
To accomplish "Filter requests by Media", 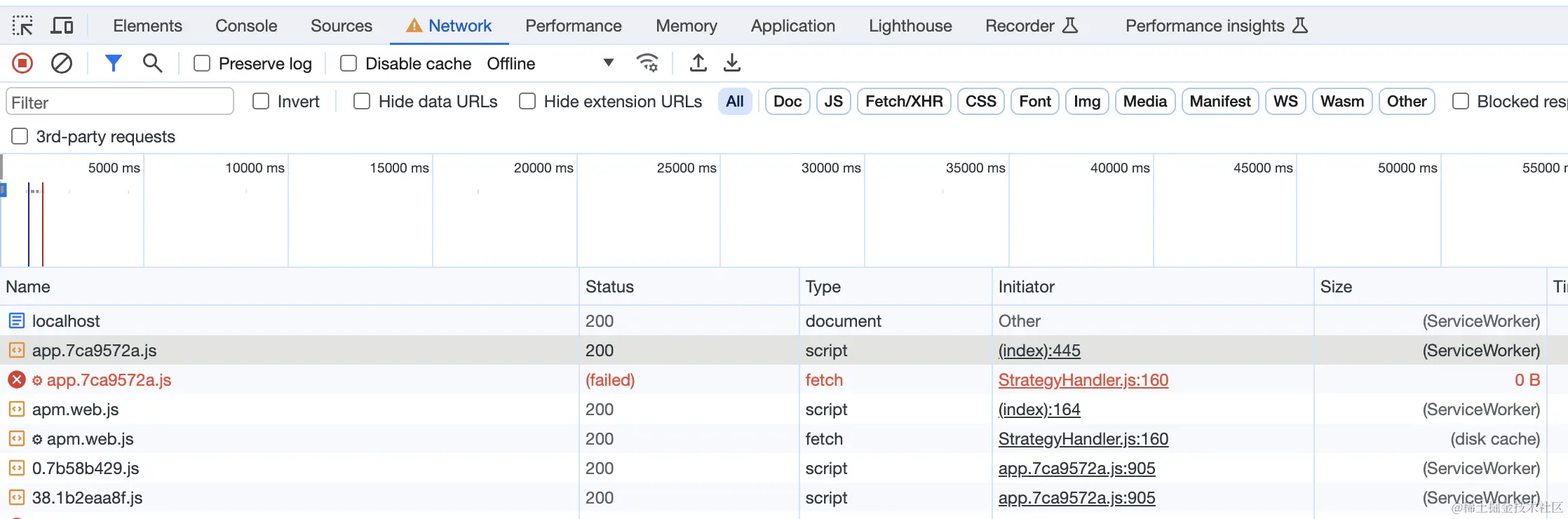I will click(x=1145, y=102).
